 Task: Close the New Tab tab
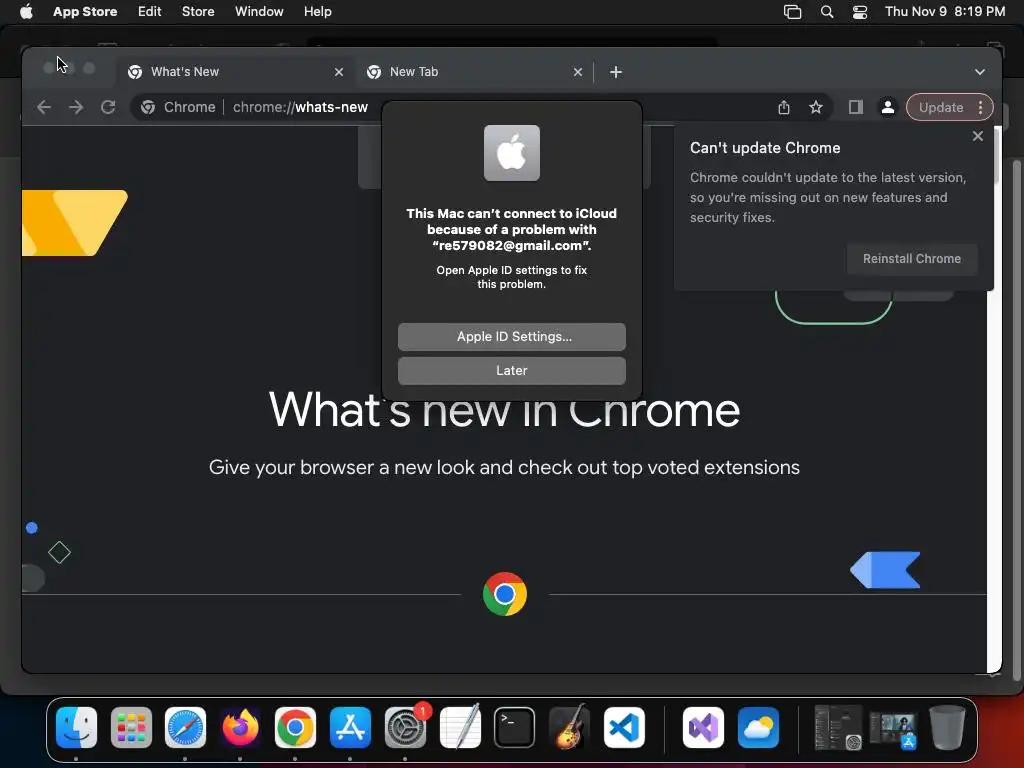coord(578,72)
